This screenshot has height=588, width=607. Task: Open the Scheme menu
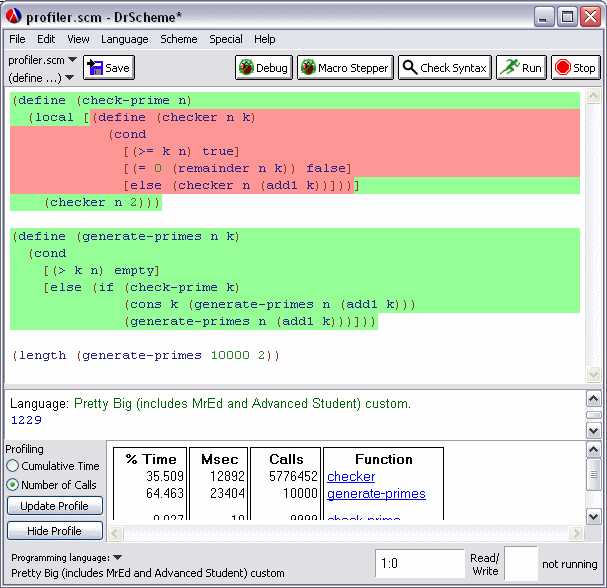coord(179,39)
